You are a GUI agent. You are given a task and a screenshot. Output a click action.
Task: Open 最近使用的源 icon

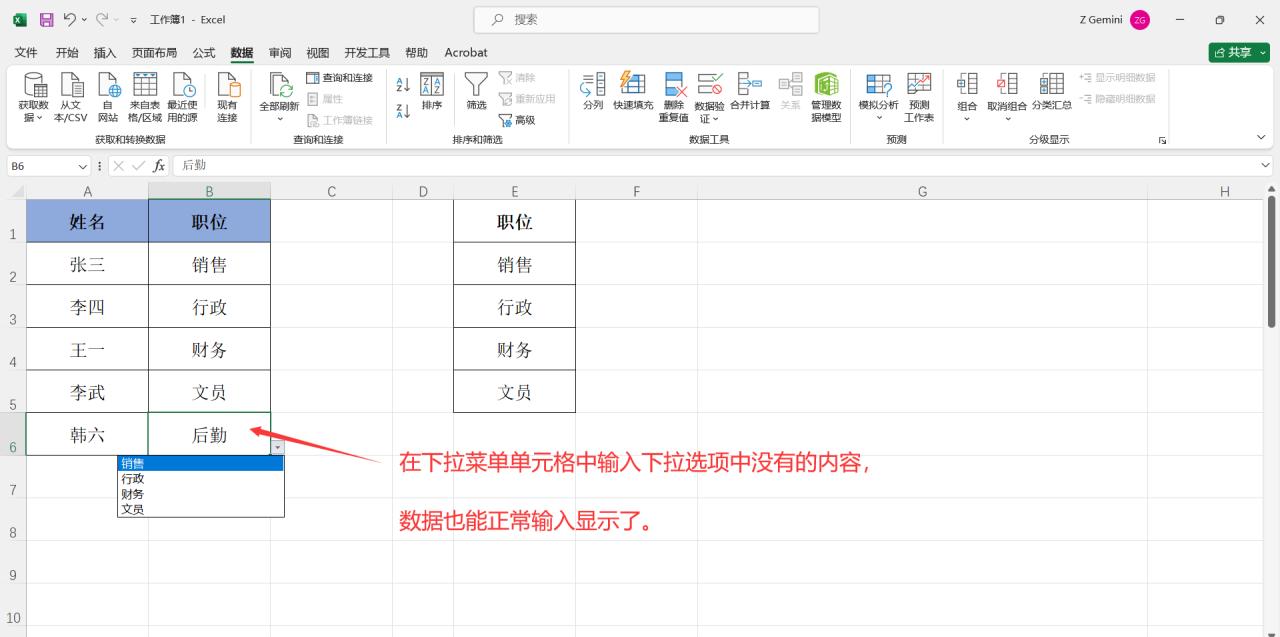(182, 98)
